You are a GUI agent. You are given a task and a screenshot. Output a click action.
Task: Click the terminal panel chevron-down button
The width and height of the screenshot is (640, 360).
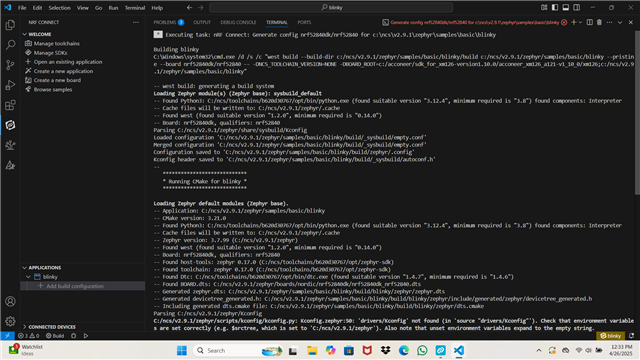click(x=620, y=22)
